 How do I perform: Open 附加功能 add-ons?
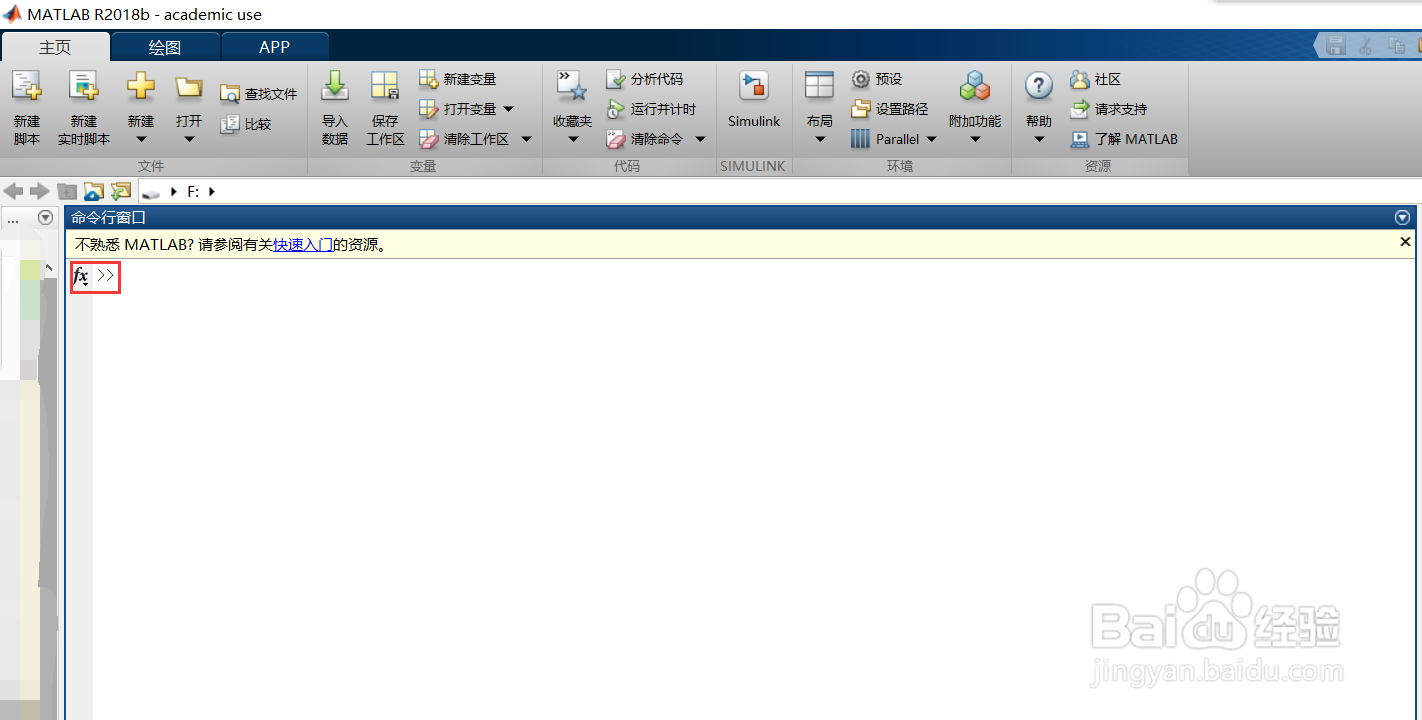(975, 100)
